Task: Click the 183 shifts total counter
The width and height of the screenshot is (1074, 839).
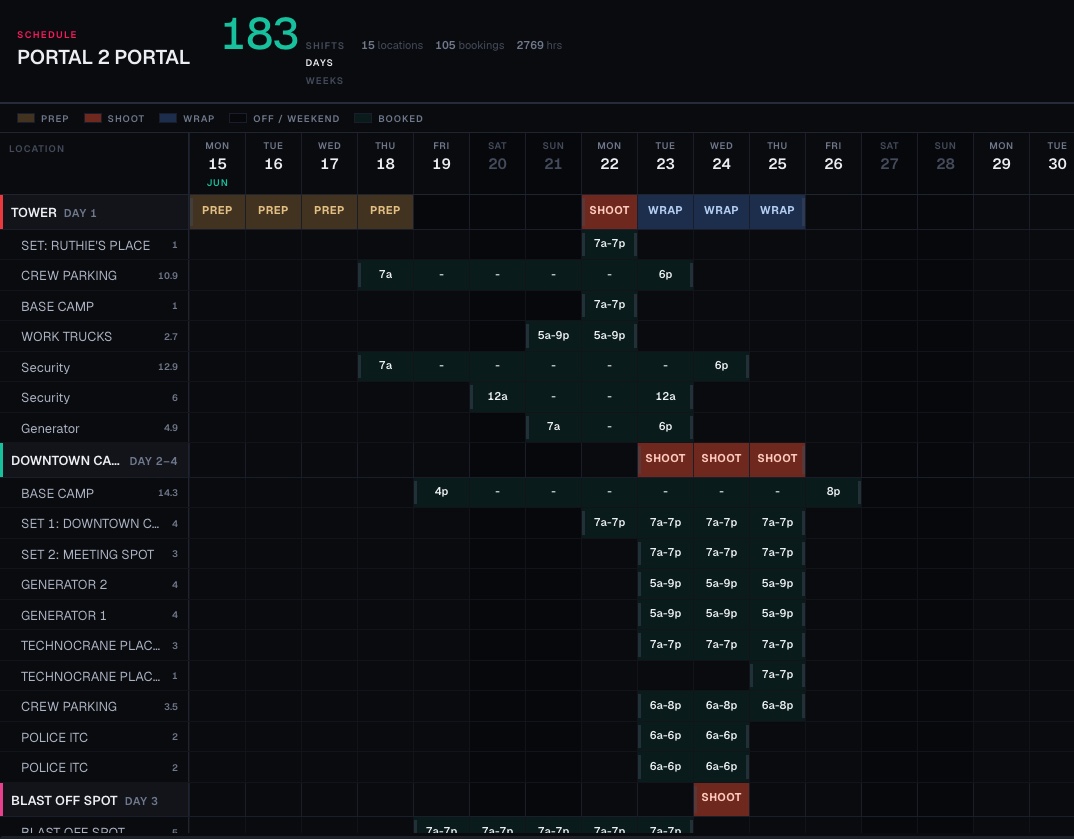Action: point(260,34)
